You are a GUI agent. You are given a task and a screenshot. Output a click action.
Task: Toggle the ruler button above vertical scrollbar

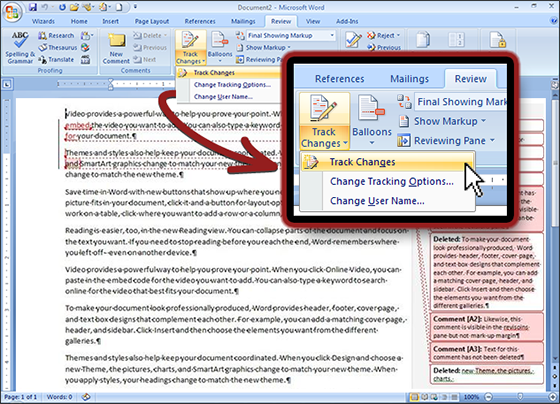pos(554,85)
